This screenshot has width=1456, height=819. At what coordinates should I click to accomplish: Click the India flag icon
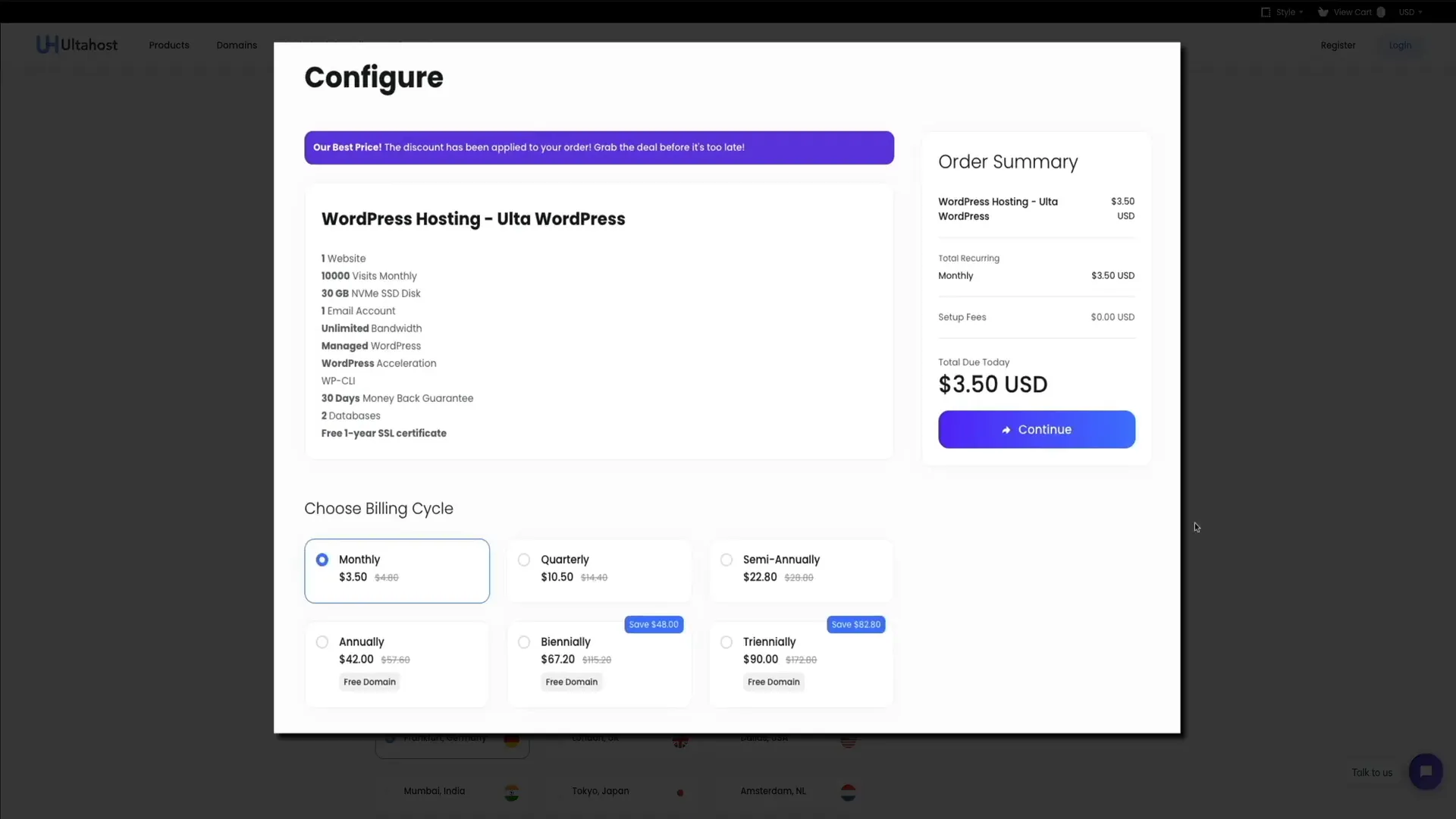coord(512,793)
